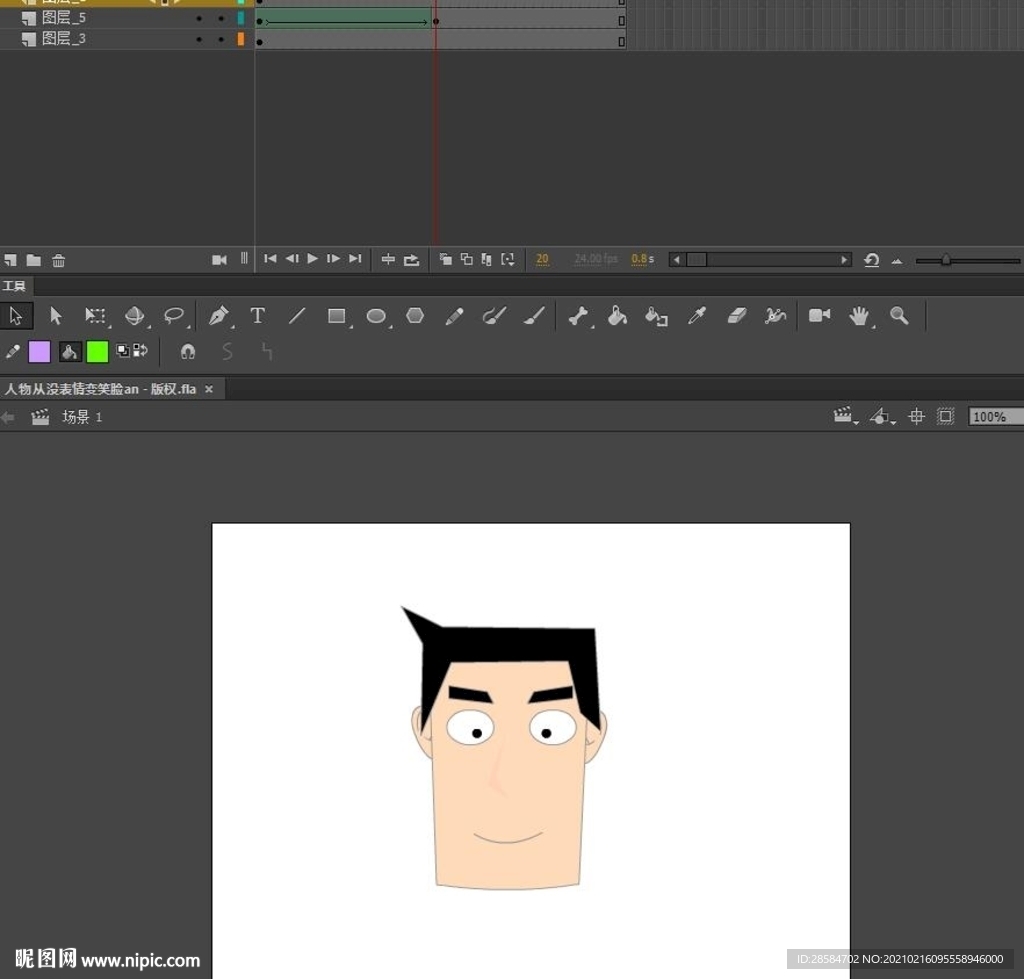
Task: Select the Zoom magnifier tool
Action: coord(899,316)
